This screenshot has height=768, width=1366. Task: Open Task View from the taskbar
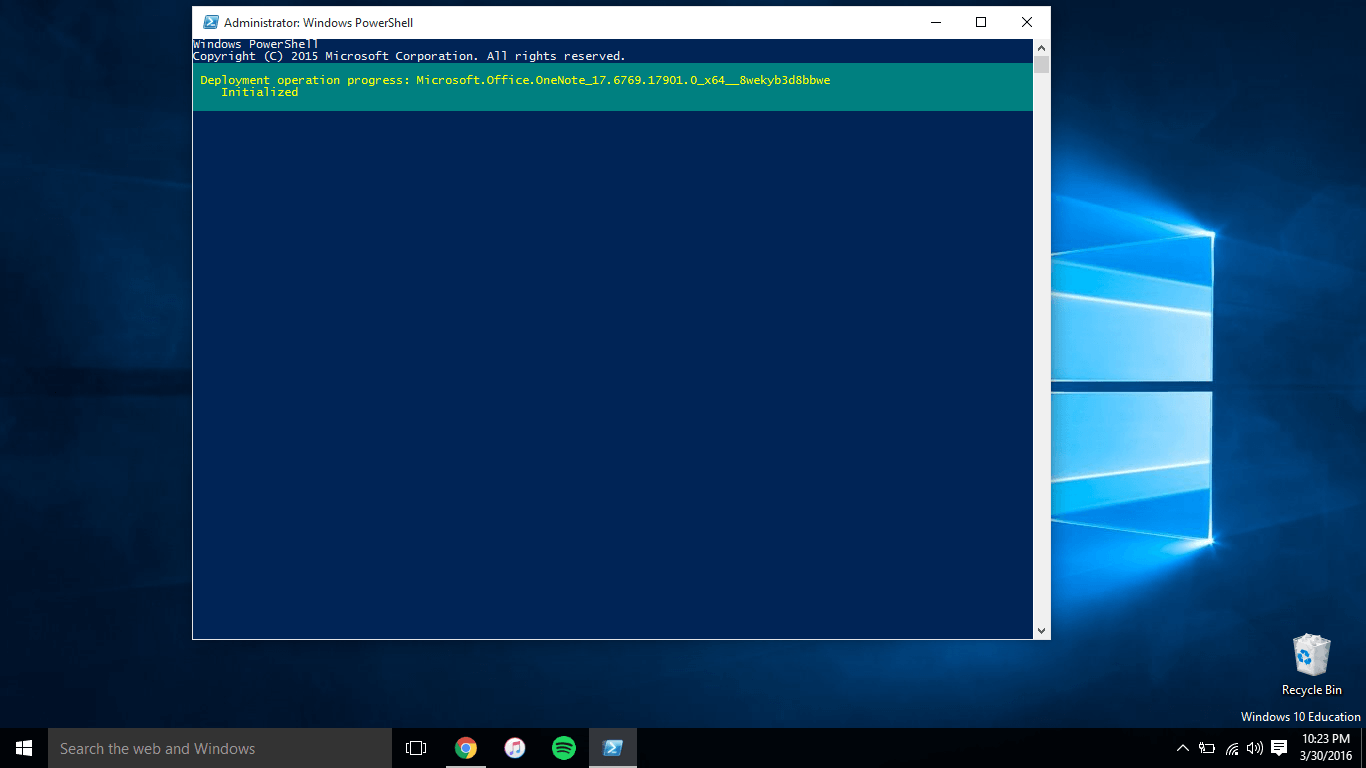pyautogui.click(x=416, y=748)
